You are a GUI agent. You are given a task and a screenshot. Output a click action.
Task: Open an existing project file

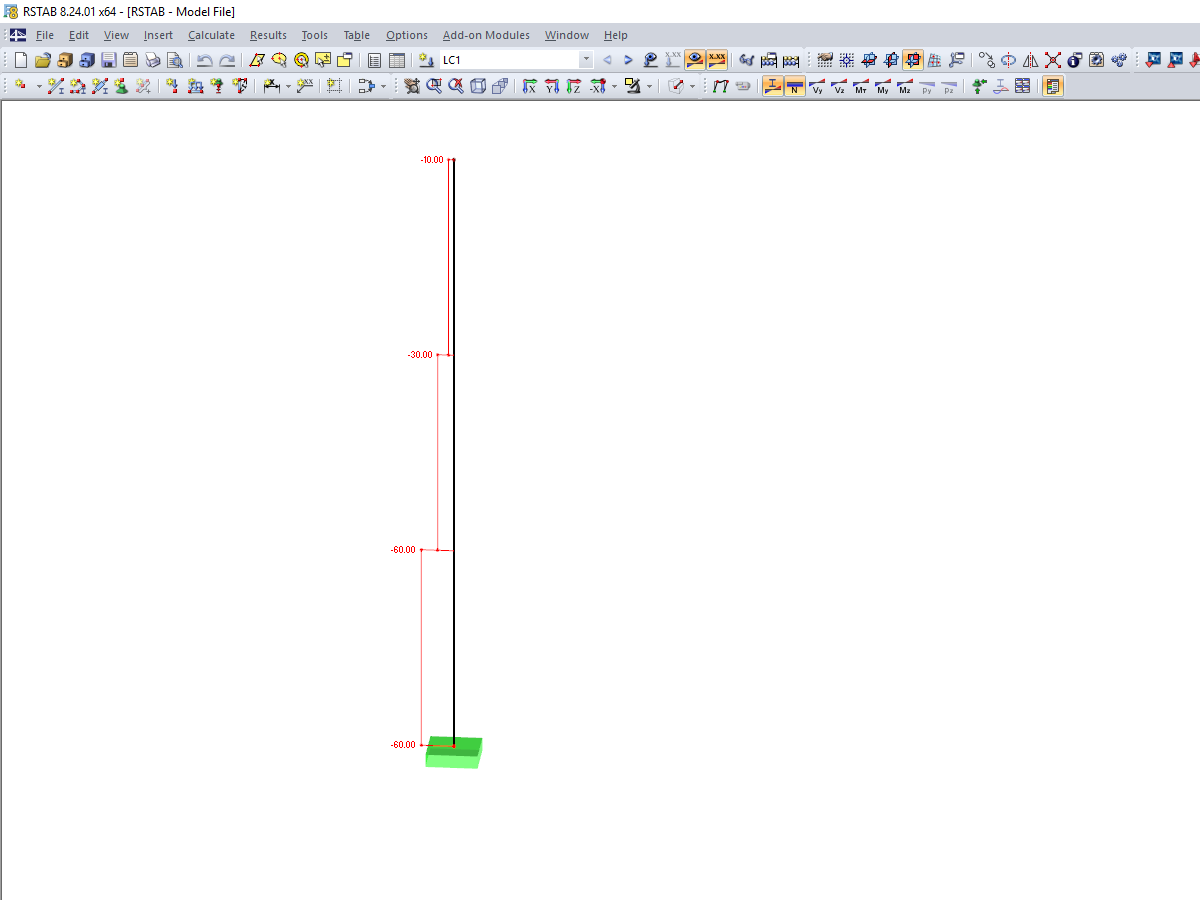42,59
